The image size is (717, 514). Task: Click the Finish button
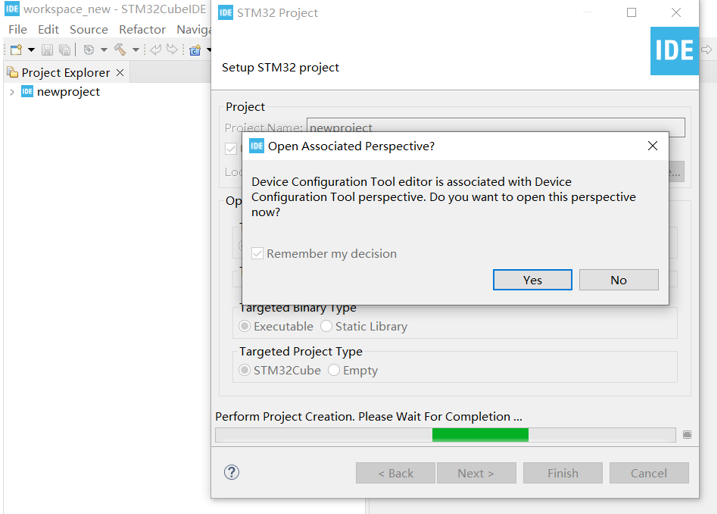click(x=562, y=473)
